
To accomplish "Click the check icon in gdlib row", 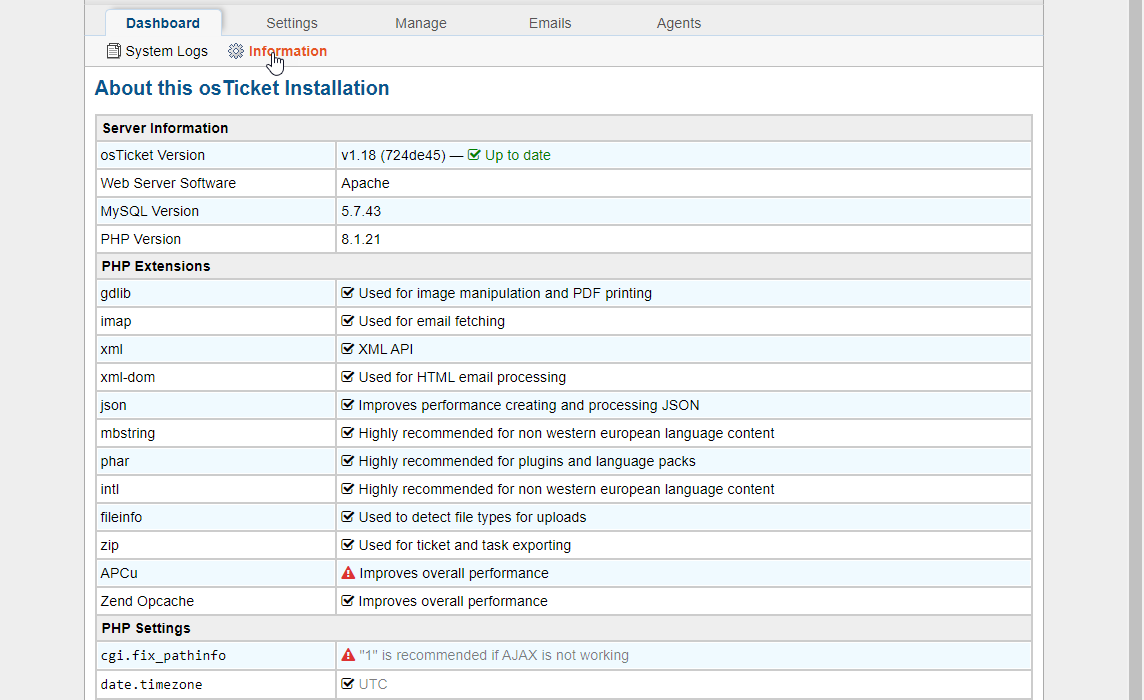I will (348, 293).
